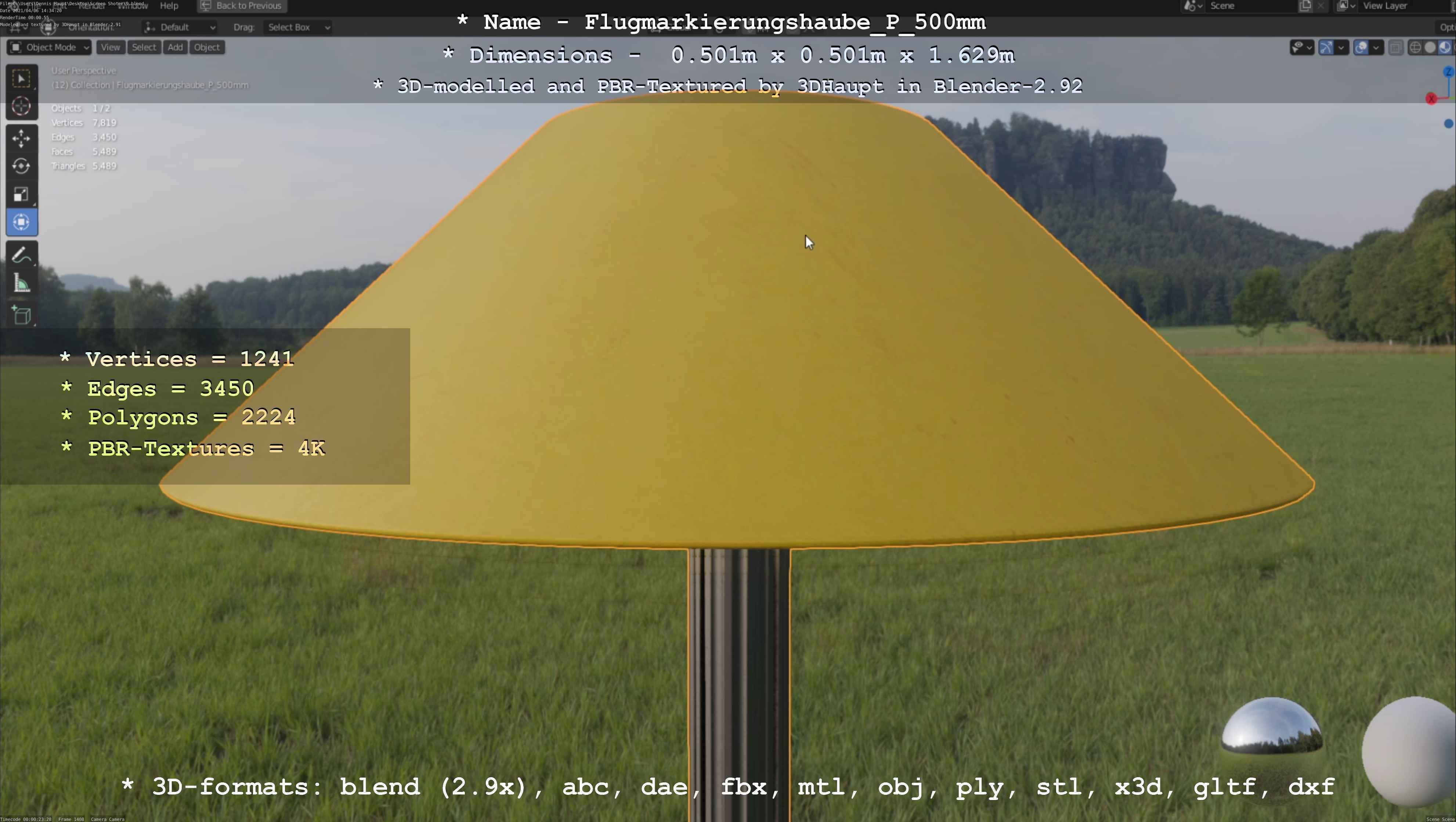Click the 'Vertices 7,819' statistic

pyautogui.click(x=84, y=123)
